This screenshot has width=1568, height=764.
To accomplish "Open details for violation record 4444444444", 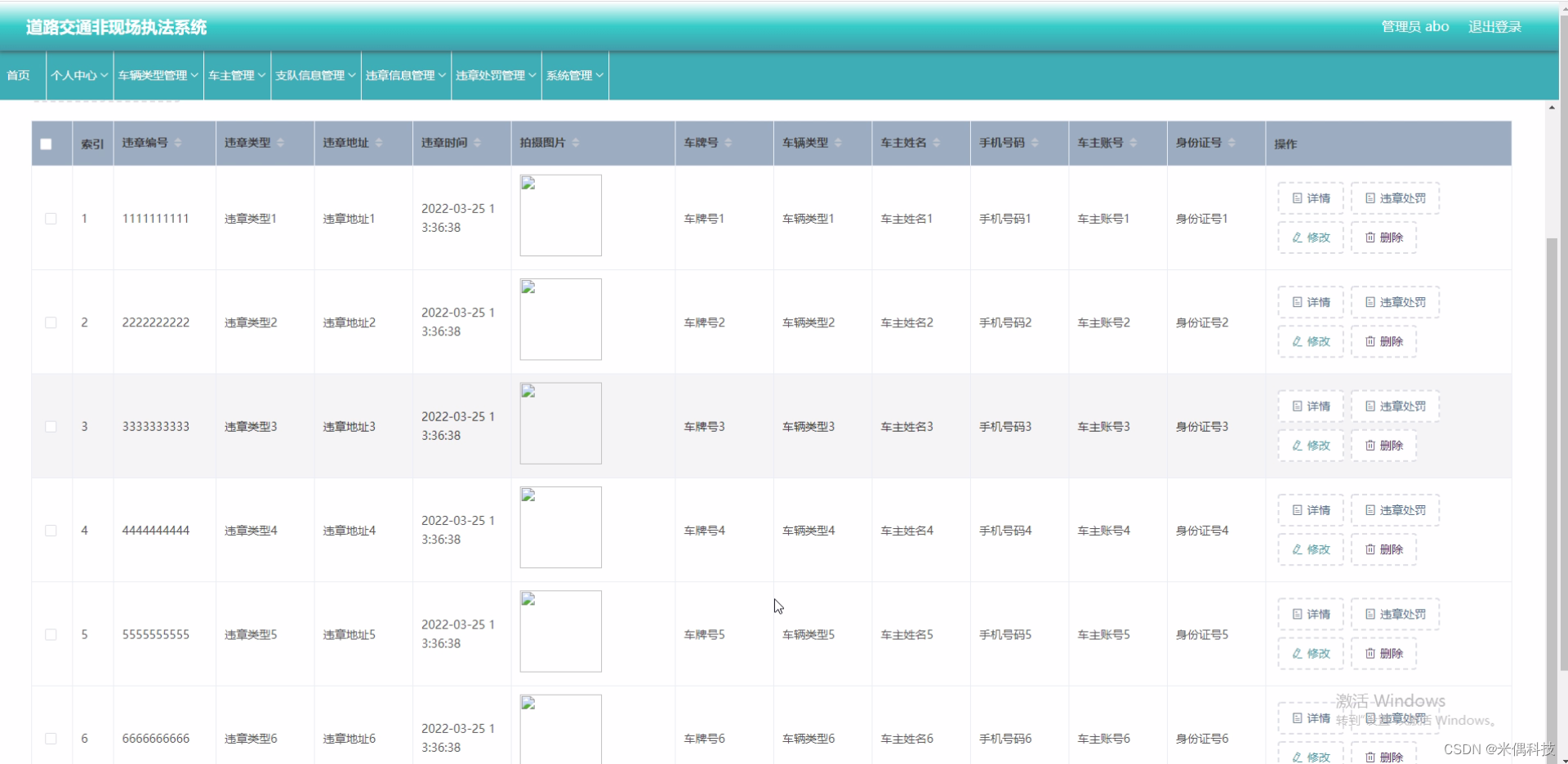I will tap(1309, 509).
